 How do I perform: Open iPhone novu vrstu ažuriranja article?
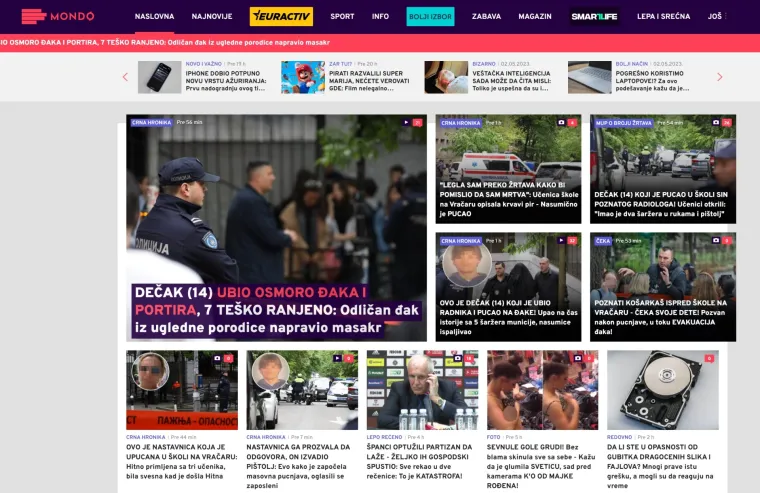226,81
